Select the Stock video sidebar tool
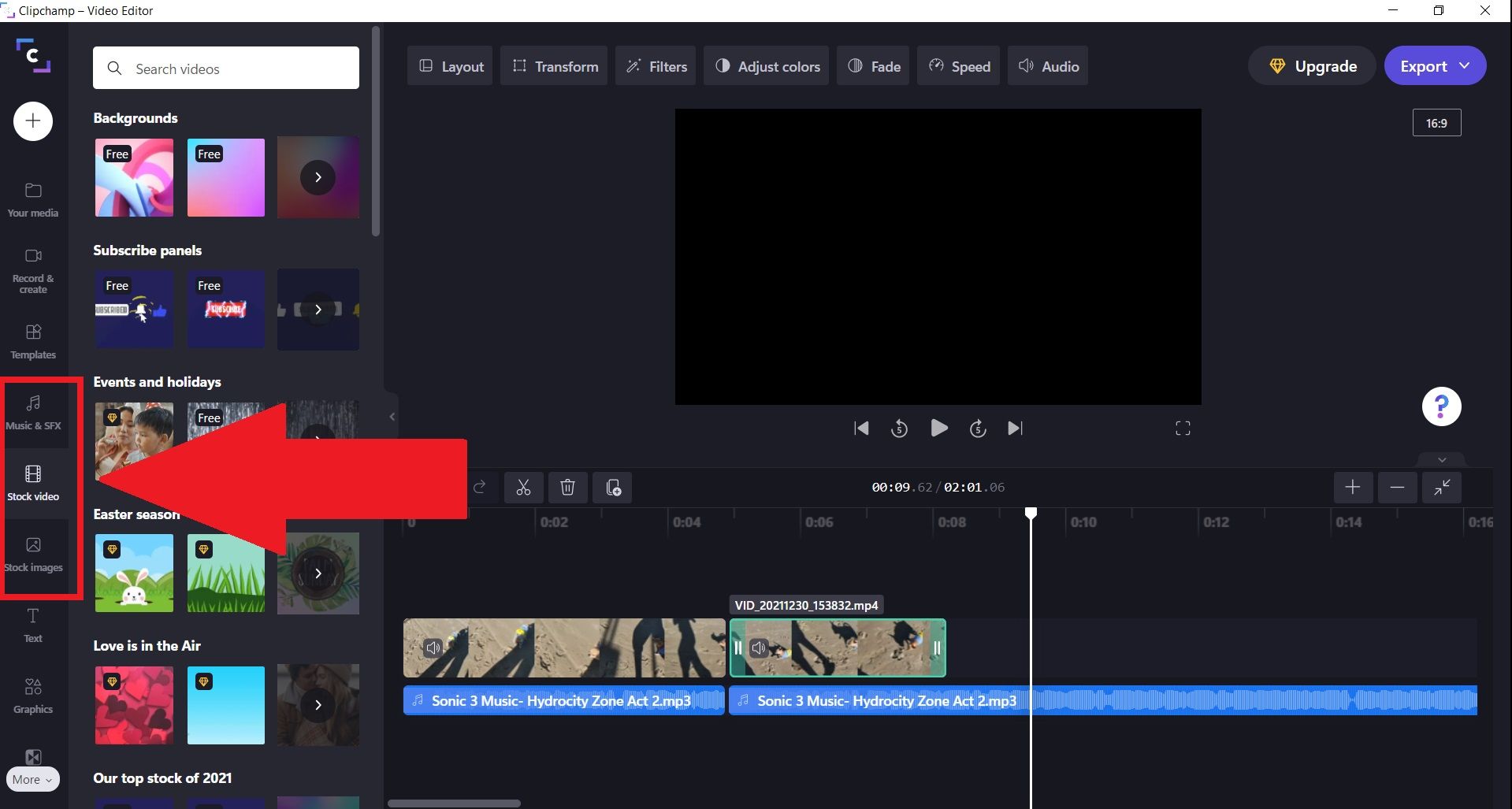The width and height of the screenshot is (1512, 809). [33, 482]
